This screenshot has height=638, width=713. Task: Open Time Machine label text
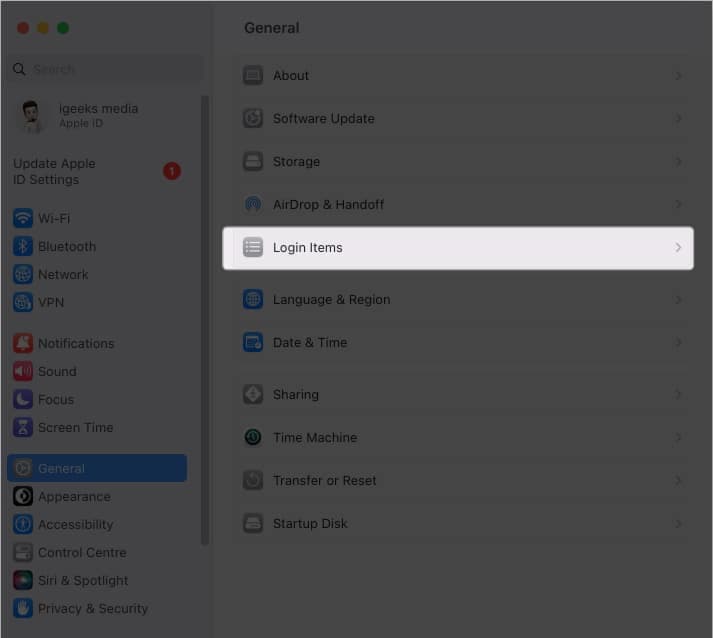tap(315, 437)
